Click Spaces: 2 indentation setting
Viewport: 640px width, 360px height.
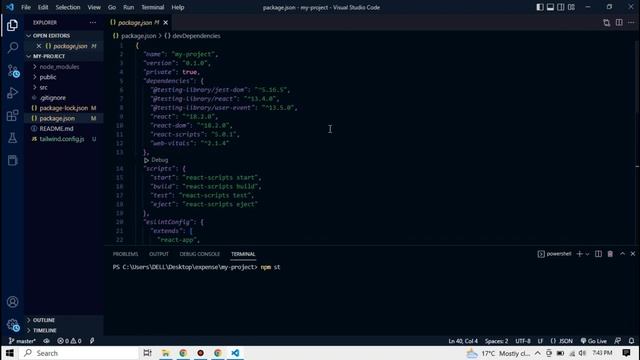(496, 341)
